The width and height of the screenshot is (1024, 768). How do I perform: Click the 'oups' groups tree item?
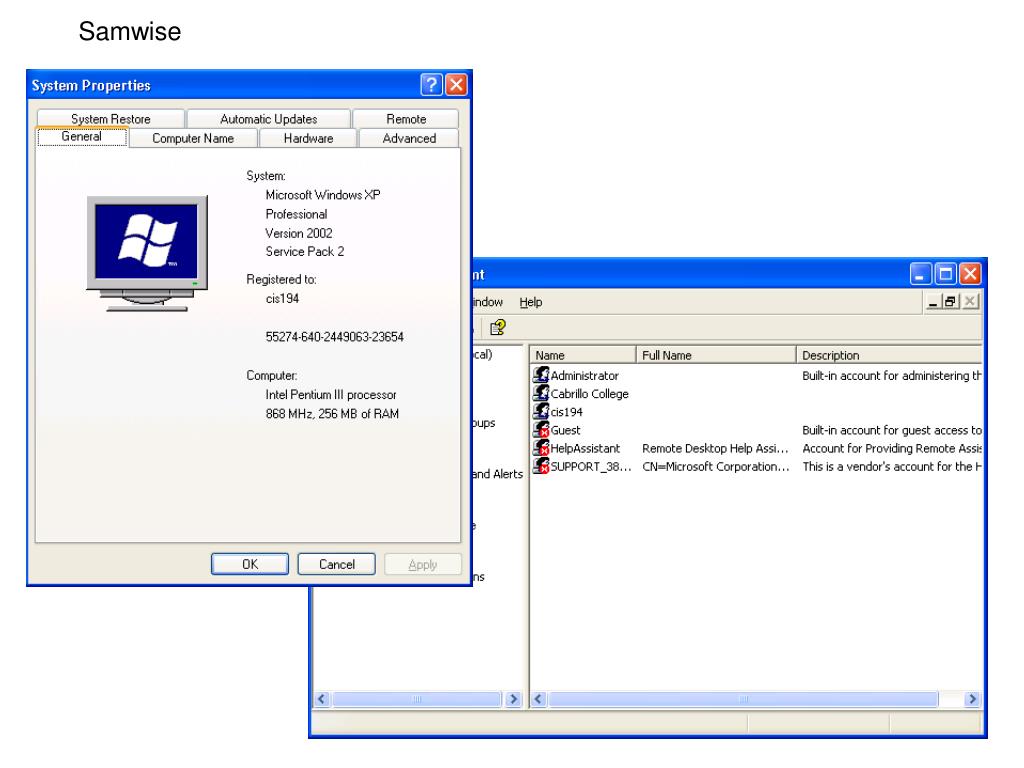484,423
